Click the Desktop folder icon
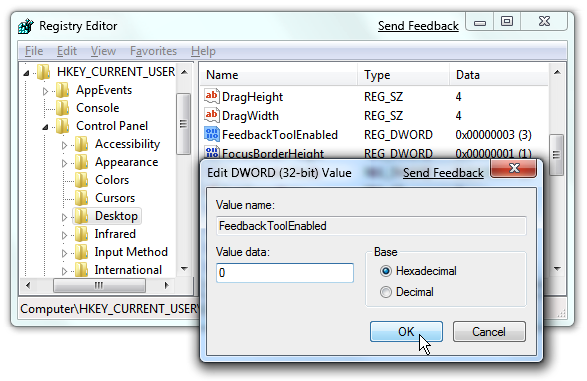 (x=81, y=216)
